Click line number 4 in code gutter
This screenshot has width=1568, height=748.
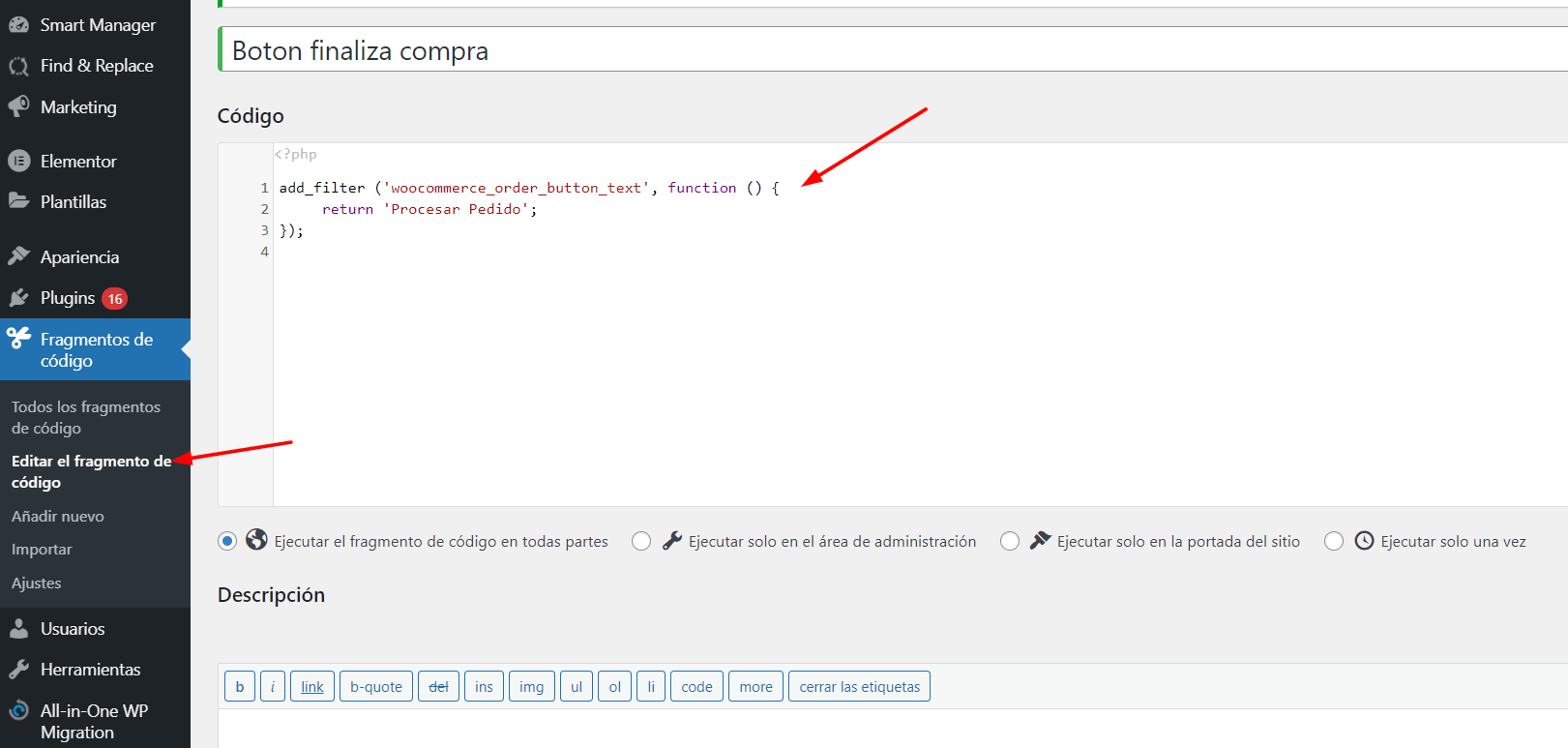click(x=264, y=252)
